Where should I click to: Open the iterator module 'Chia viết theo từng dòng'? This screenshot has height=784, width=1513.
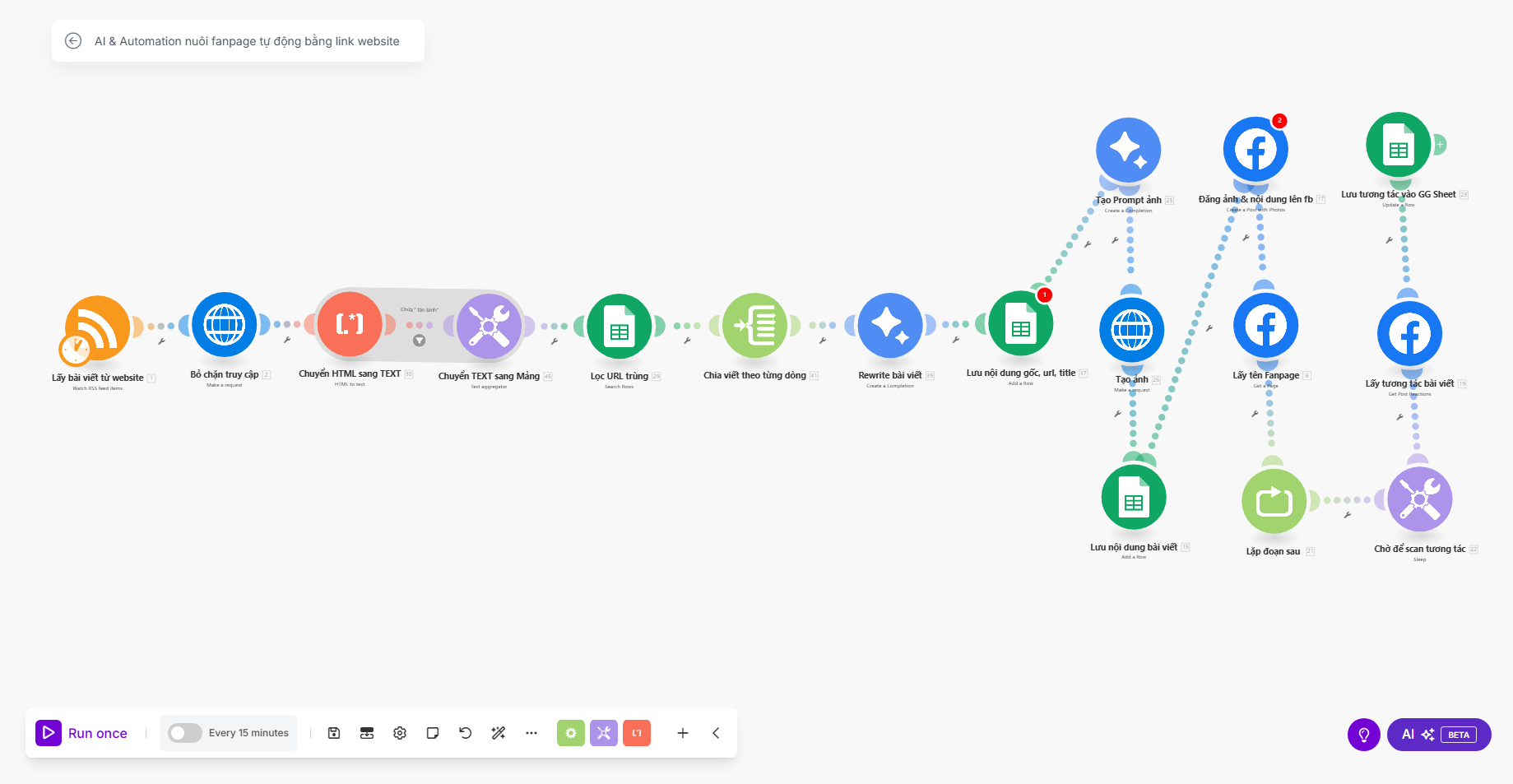(x=755, y=325)
